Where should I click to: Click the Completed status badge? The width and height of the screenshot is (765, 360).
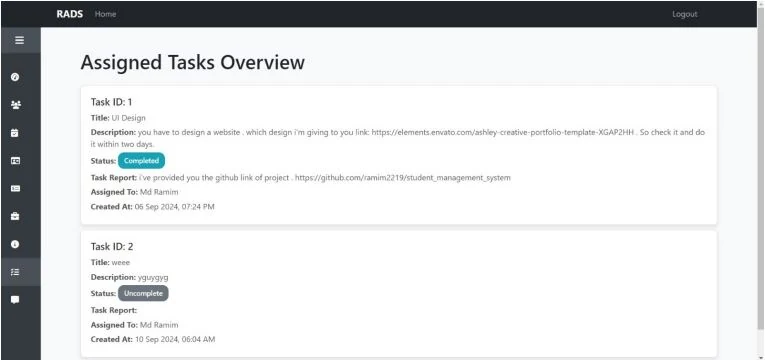141,160
